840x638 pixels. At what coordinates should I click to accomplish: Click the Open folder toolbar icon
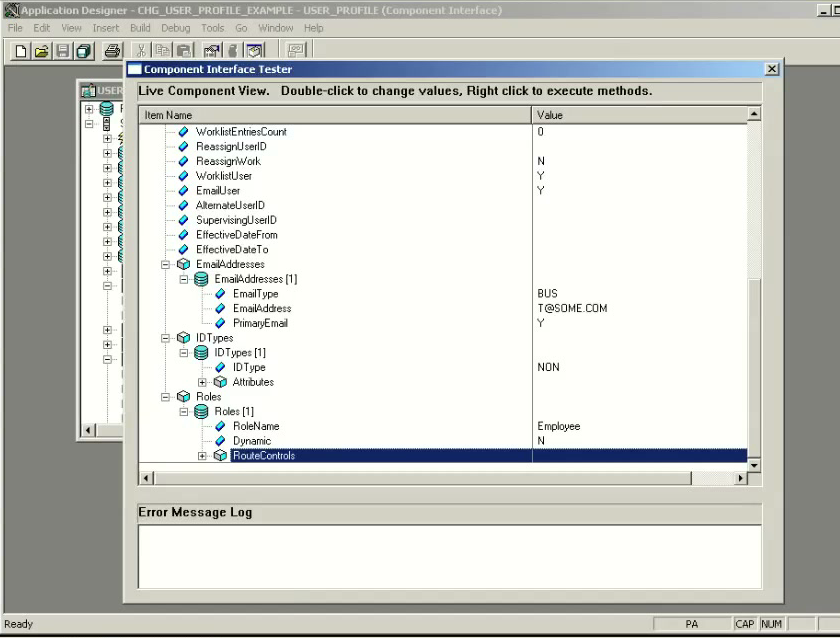click(42, 51)
